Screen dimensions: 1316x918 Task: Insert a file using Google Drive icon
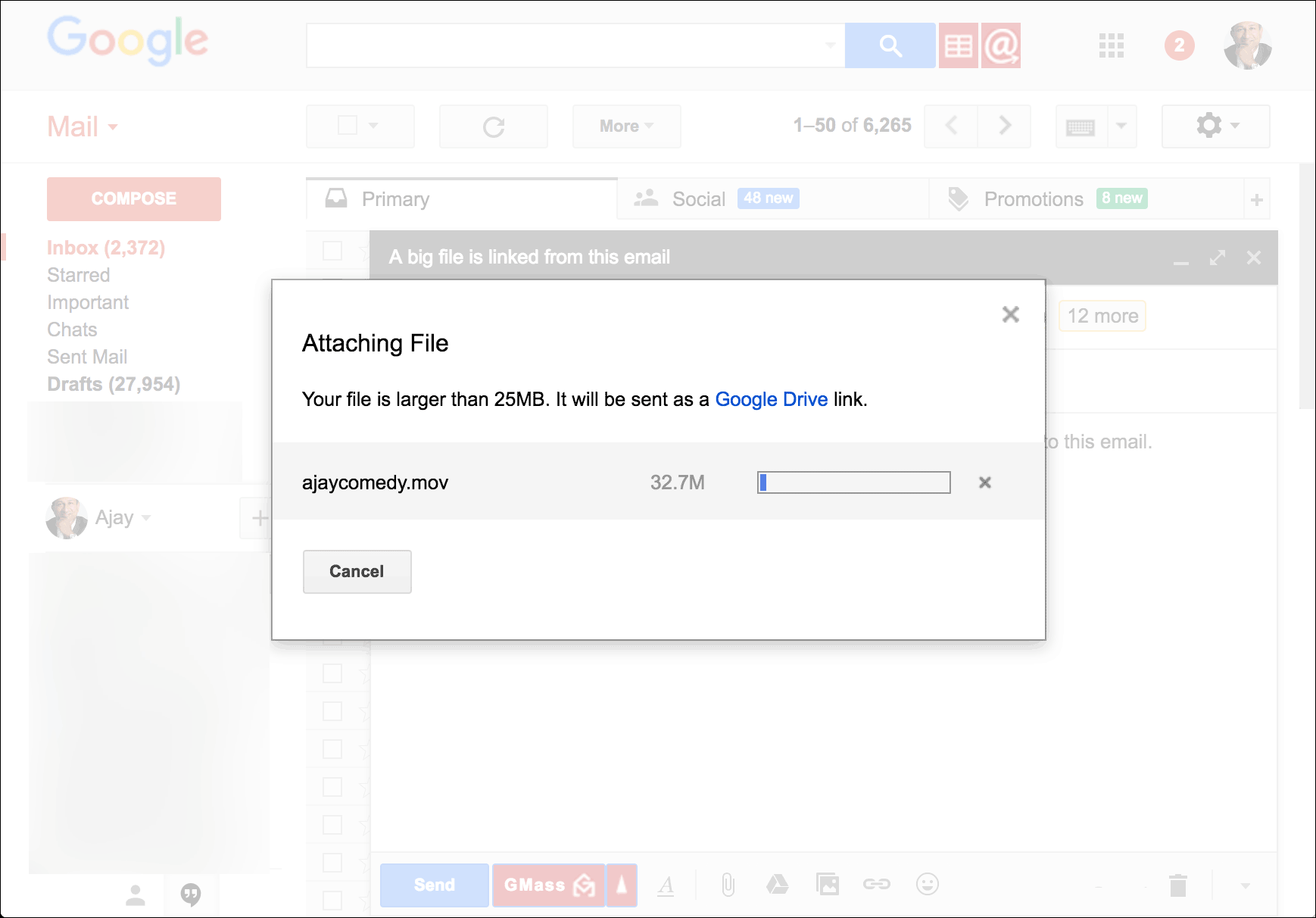tap(778, 885)
